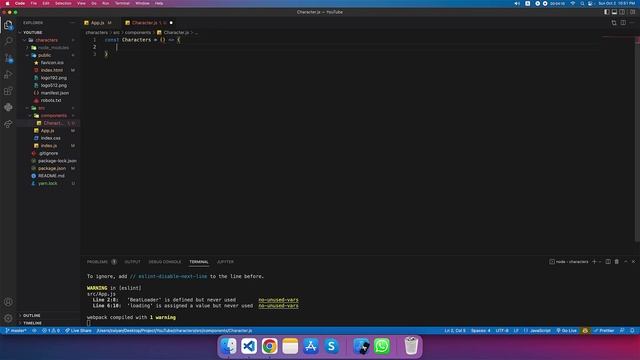Click the Spaces: 4 indentation setting
Image resolution: width=640 pixels, height=360 pixels.
point(480,331)
